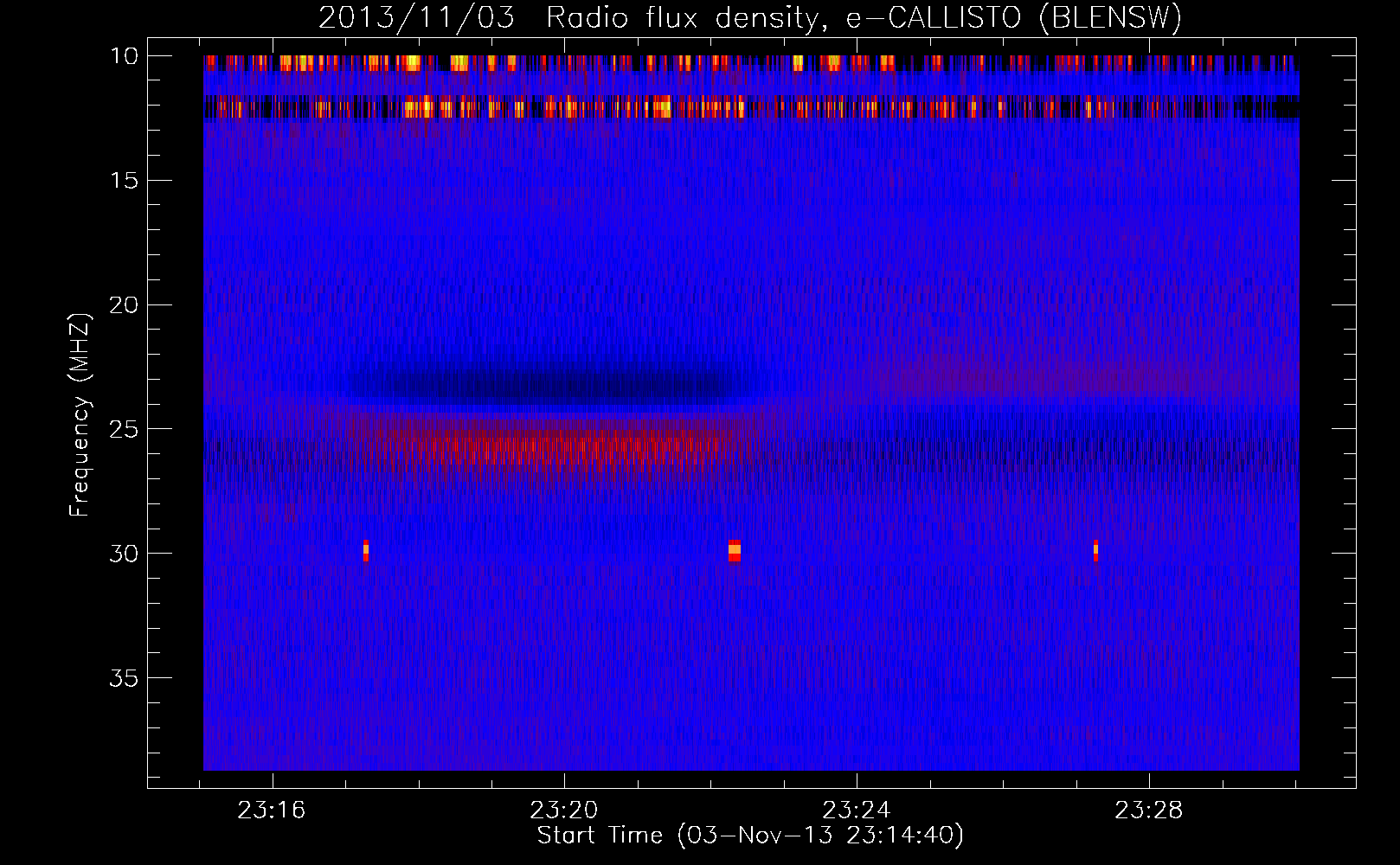Click the 30 MHz red marker nearest 23:16

pos(366,550)
